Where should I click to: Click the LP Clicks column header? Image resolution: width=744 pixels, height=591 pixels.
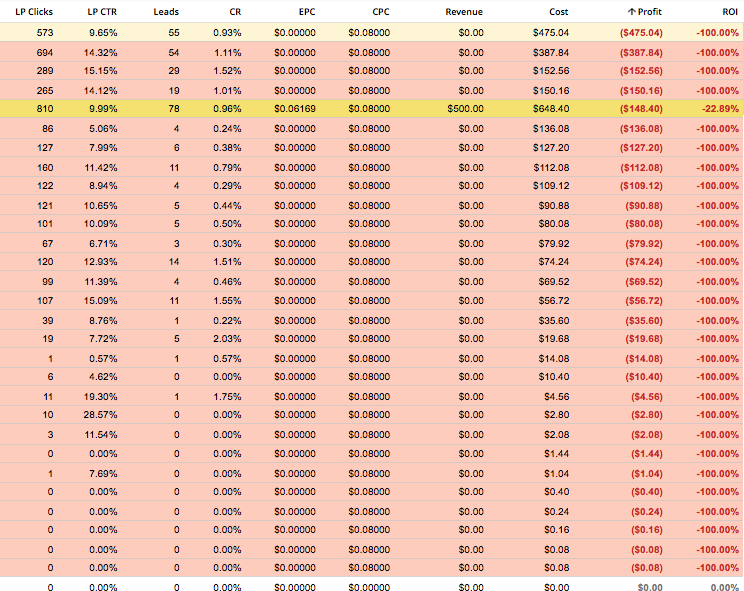34,12
